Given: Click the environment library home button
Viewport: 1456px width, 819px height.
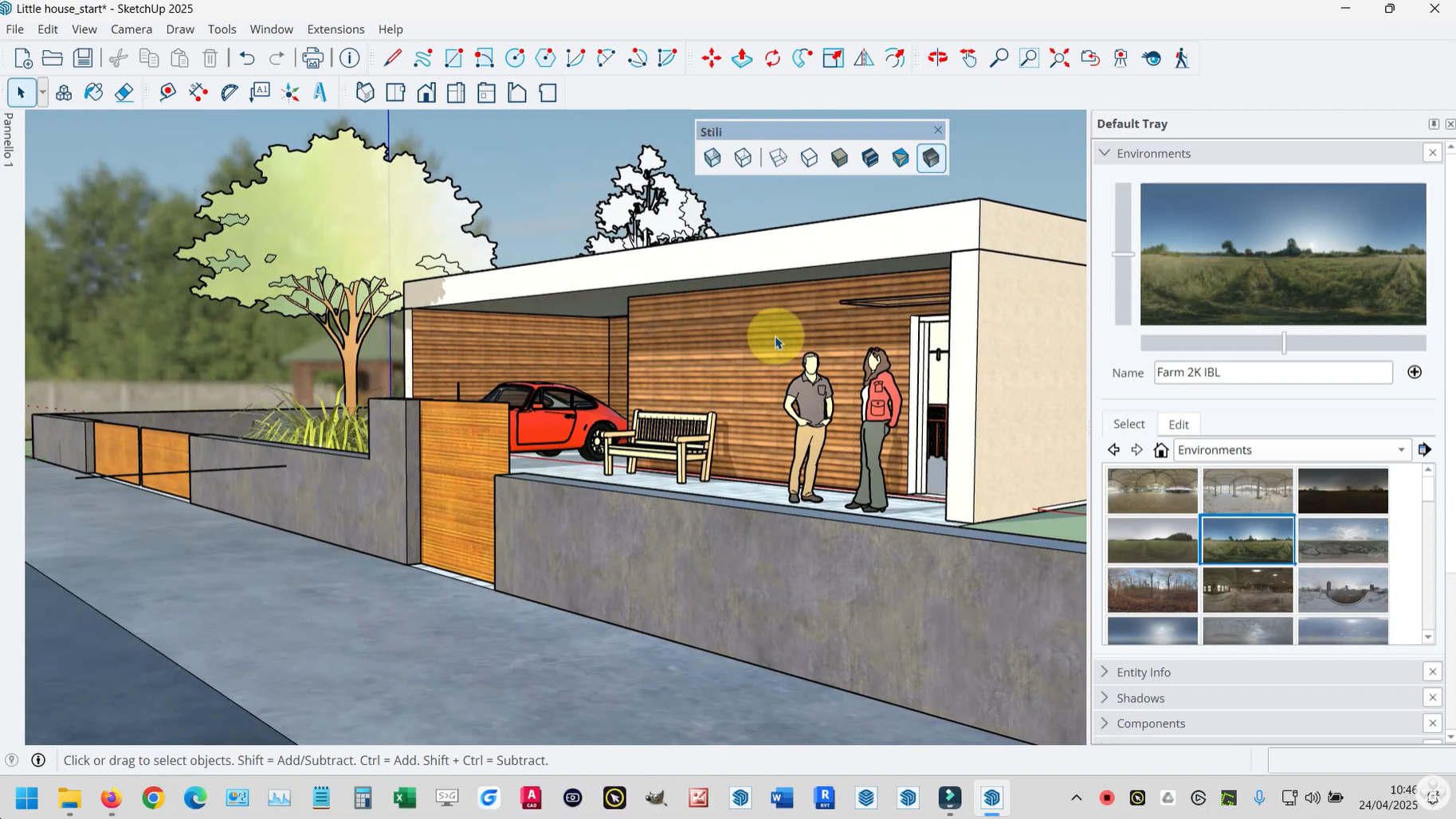Looking at the screenshot, I should [x=1161, y=450].
